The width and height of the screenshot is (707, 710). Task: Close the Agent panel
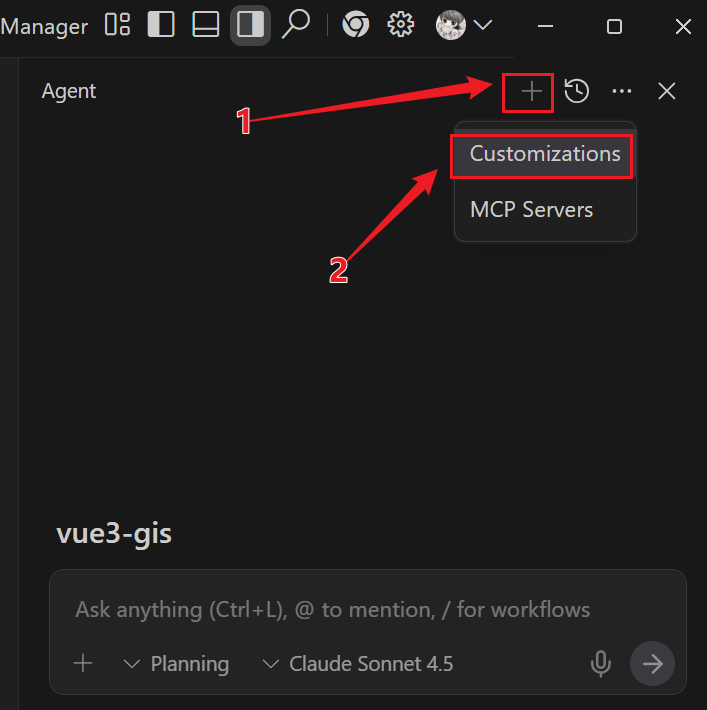(667, 92)
